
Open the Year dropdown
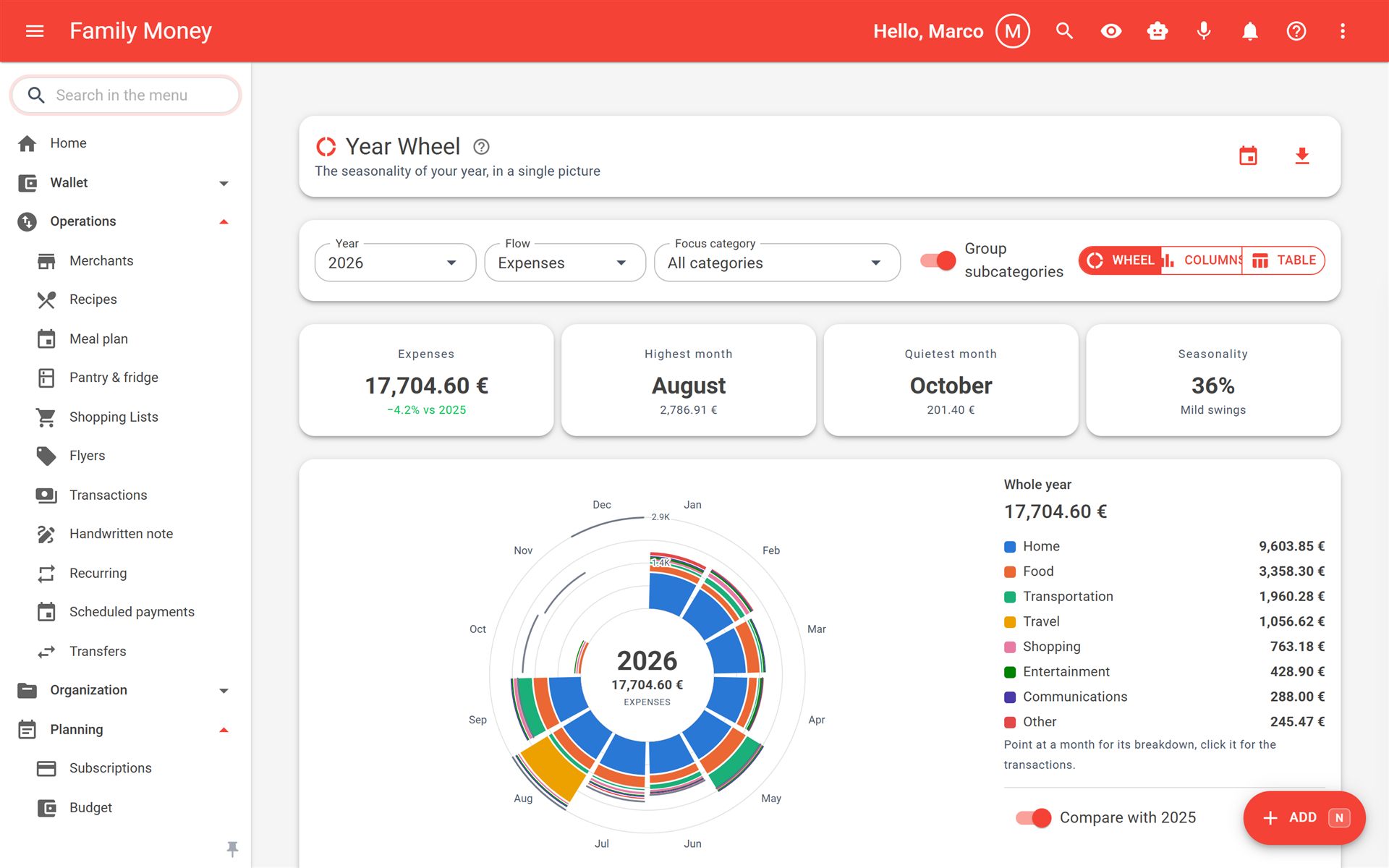(x=395, y=263)
